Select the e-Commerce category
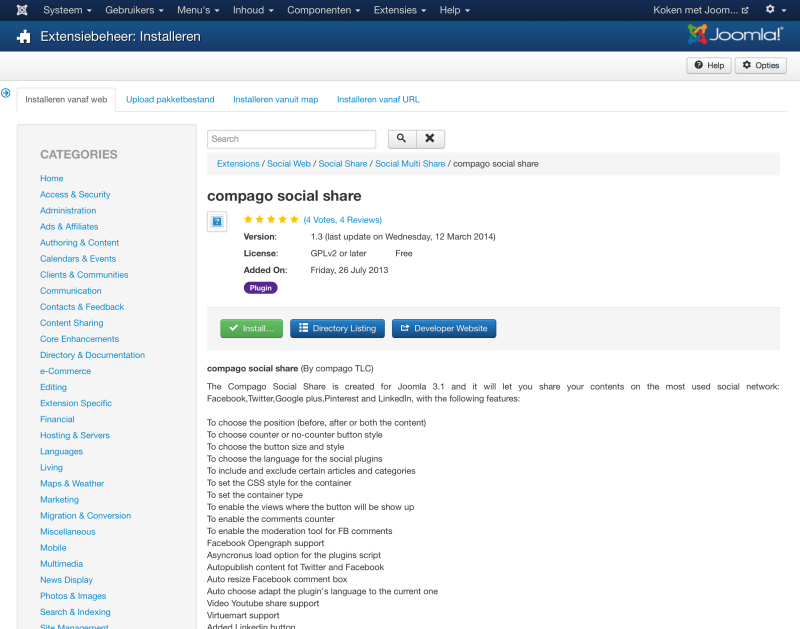This screenshot has width=800, height=629. click(65, 371)
